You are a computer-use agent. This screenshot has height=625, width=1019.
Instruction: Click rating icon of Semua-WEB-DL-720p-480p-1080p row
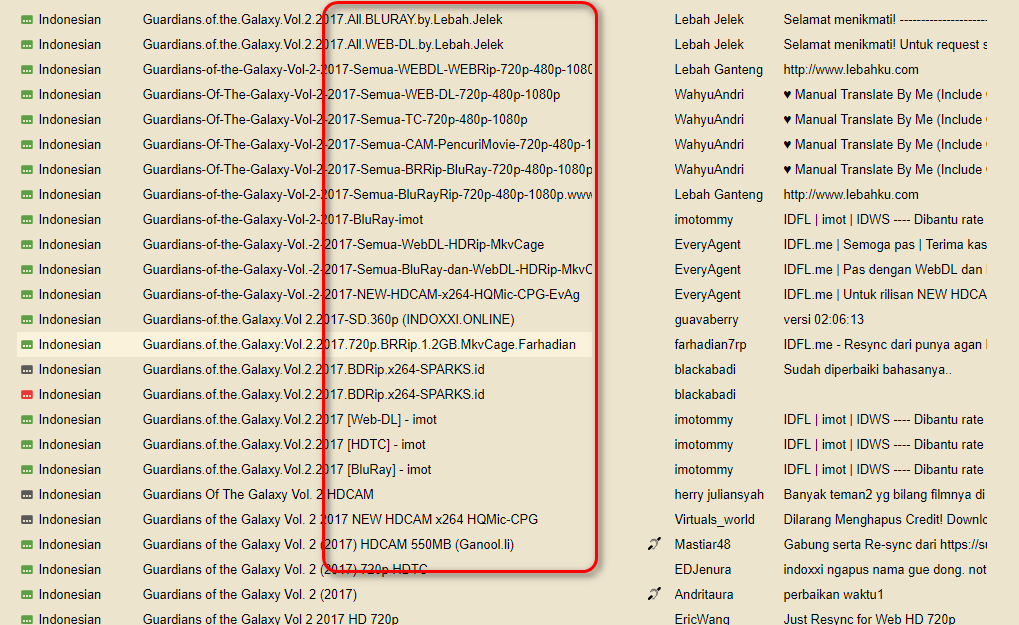coord(27,95)
